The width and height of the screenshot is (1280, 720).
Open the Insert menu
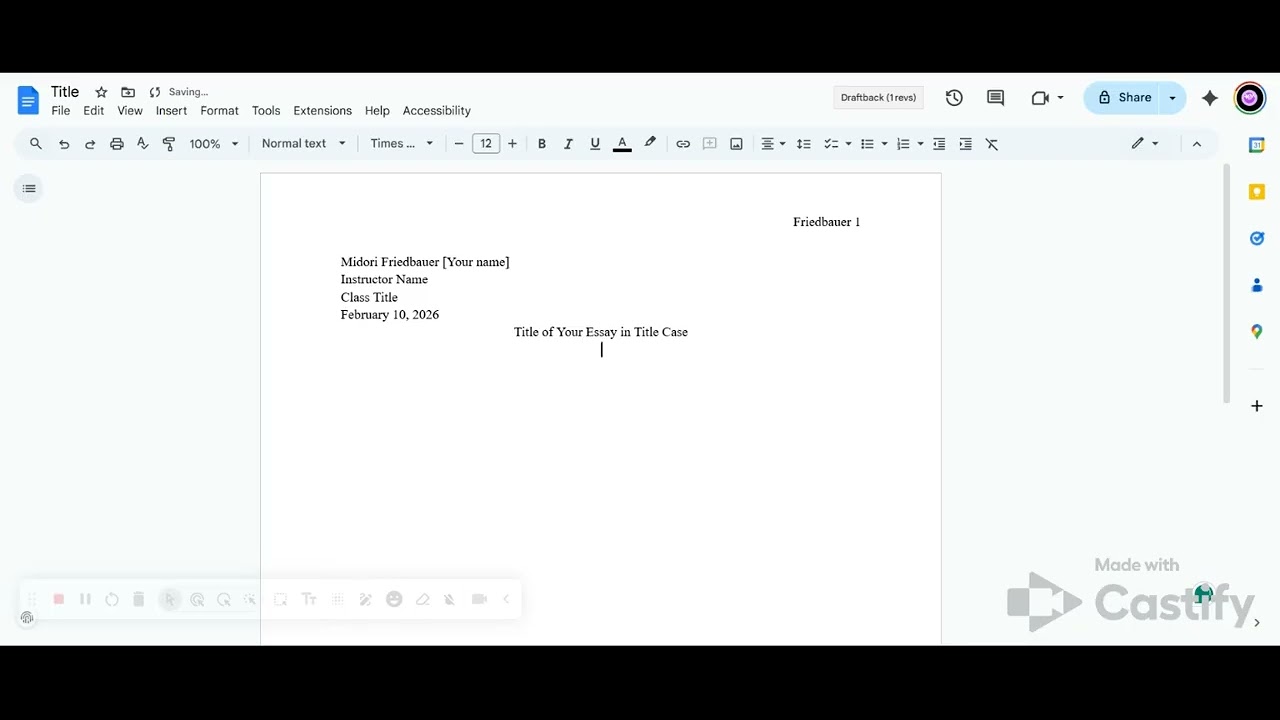tap(171, 111)
